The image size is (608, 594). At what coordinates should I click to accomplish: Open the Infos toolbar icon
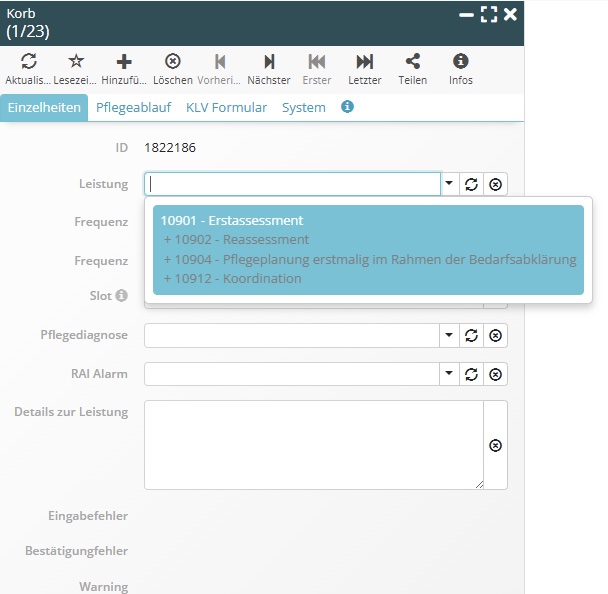(460, 62)
